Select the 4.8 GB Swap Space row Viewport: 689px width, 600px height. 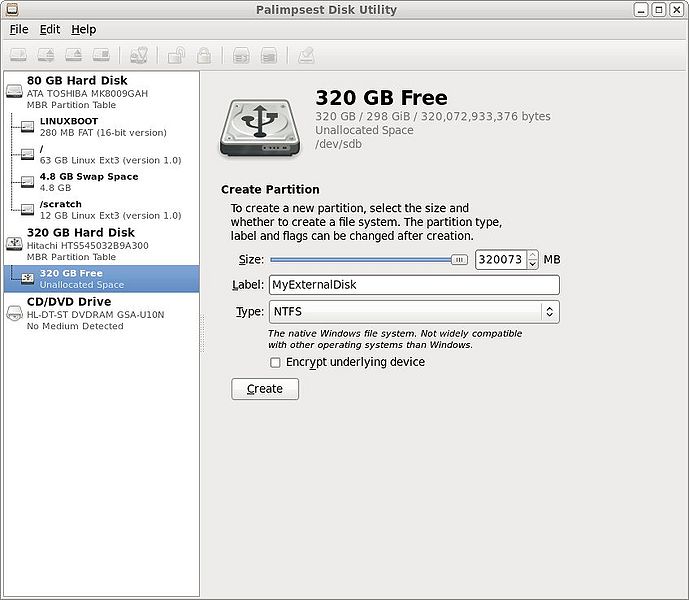(102, 182)
